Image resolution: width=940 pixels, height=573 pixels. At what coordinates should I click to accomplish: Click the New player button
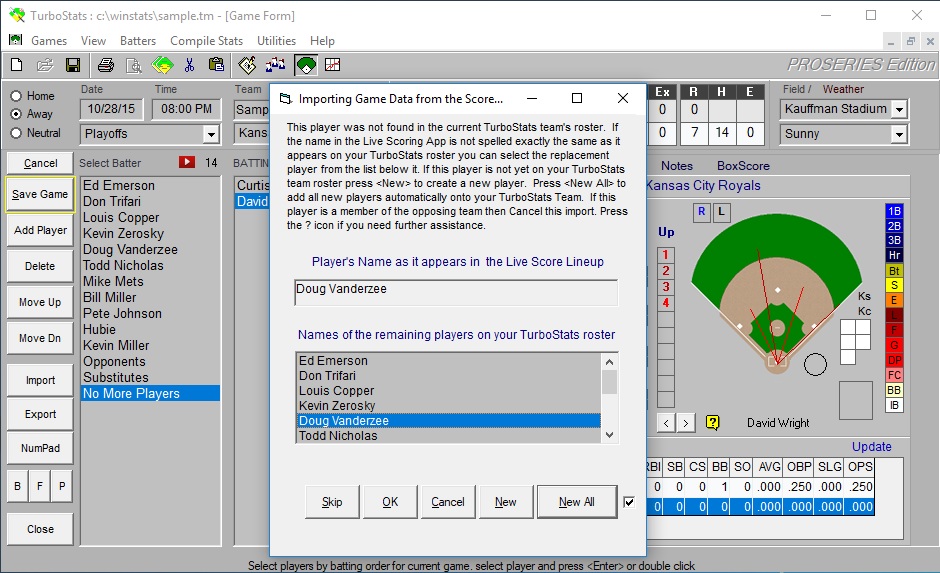coord(505,502)
